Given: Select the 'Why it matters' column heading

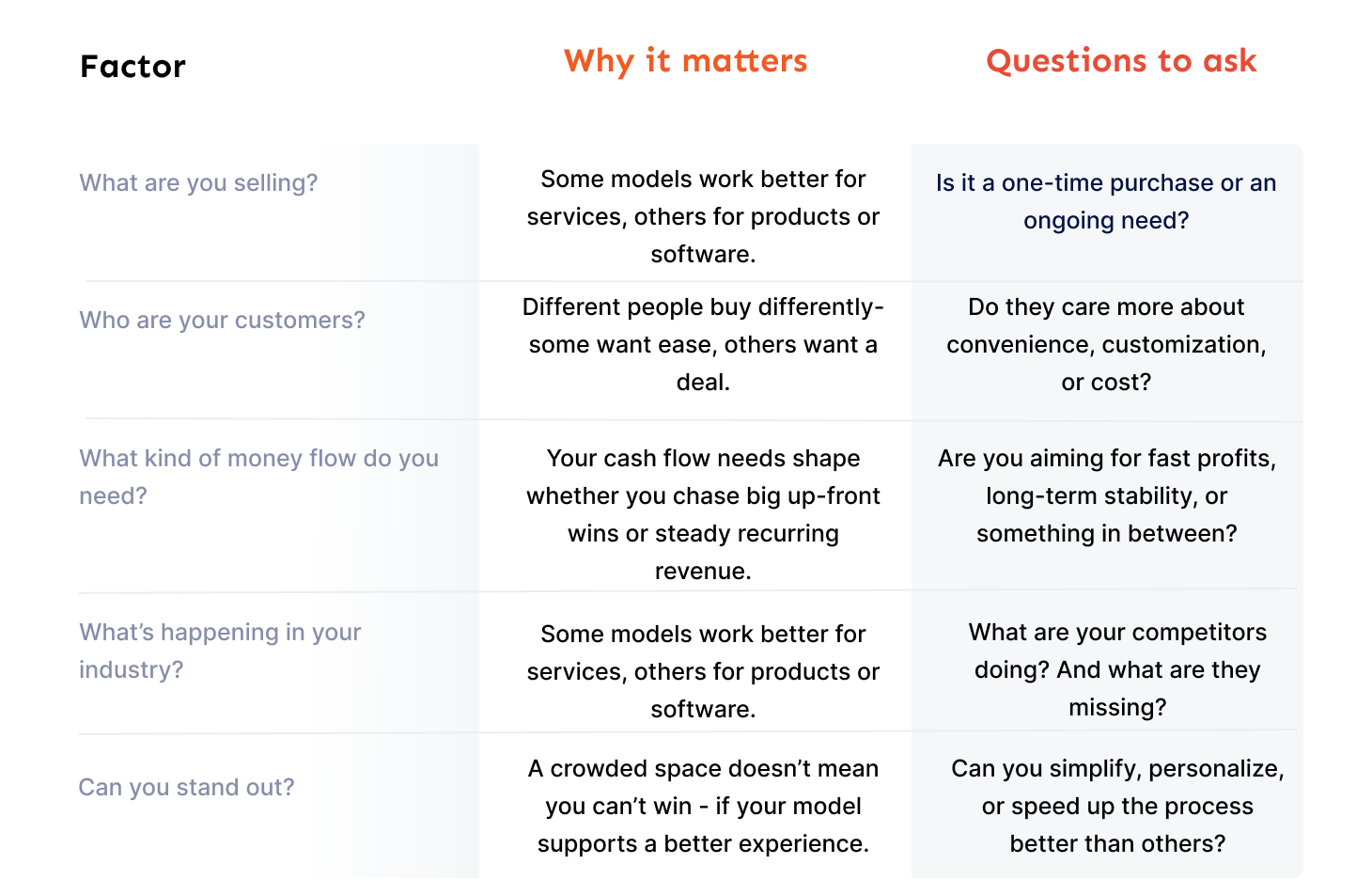Looking at the screenshot, I should [x=686, y=61].
